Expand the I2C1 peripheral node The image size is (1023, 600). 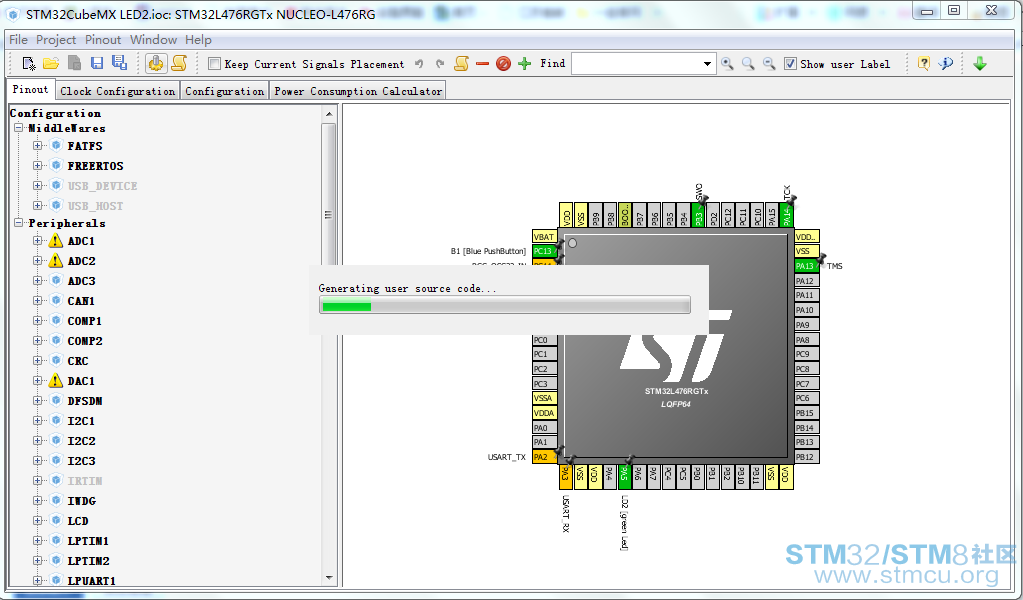coord(37,421)
